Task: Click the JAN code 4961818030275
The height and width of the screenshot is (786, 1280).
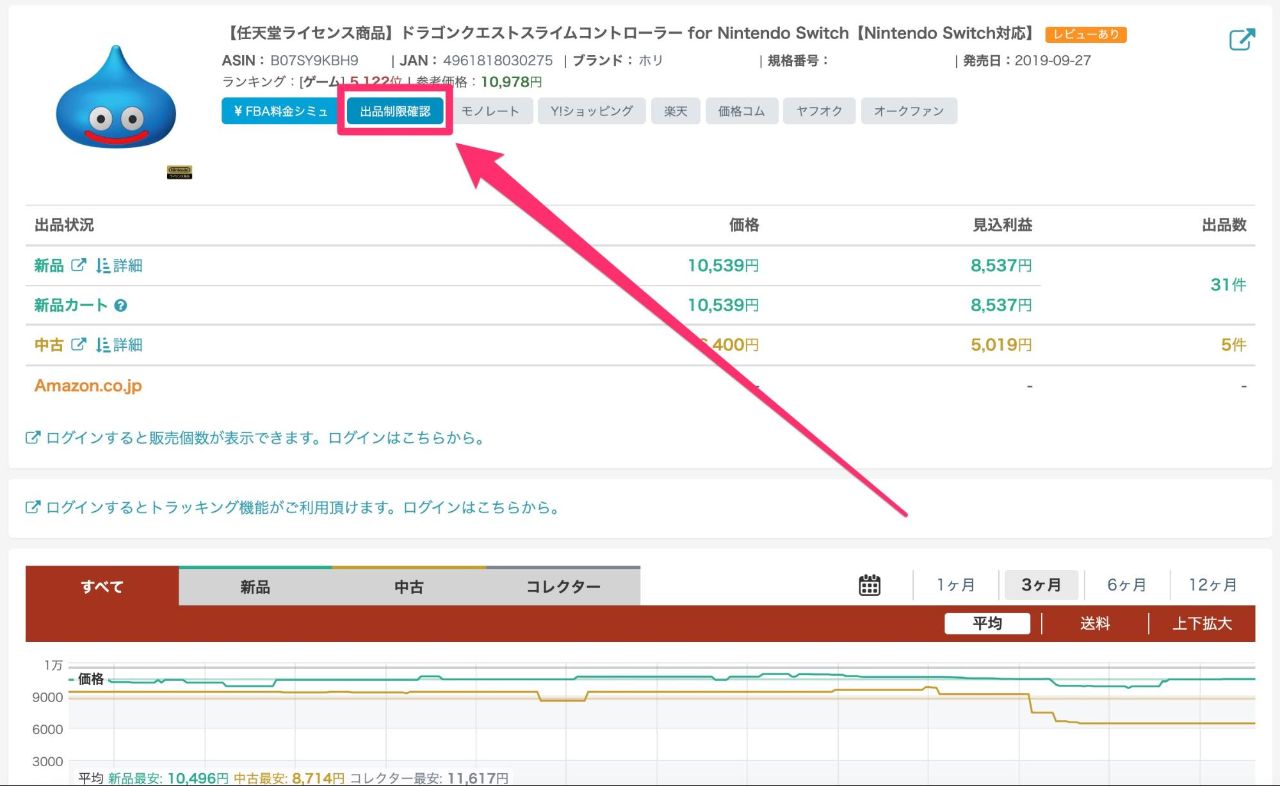Action: (496, 60)
